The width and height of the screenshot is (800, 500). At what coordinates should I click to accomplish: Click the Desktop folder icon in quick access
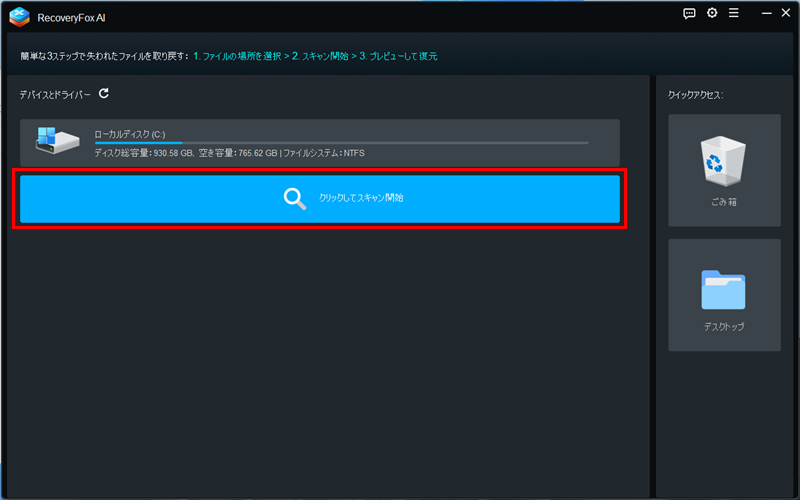pyautogui.click(x=724, y=290)
